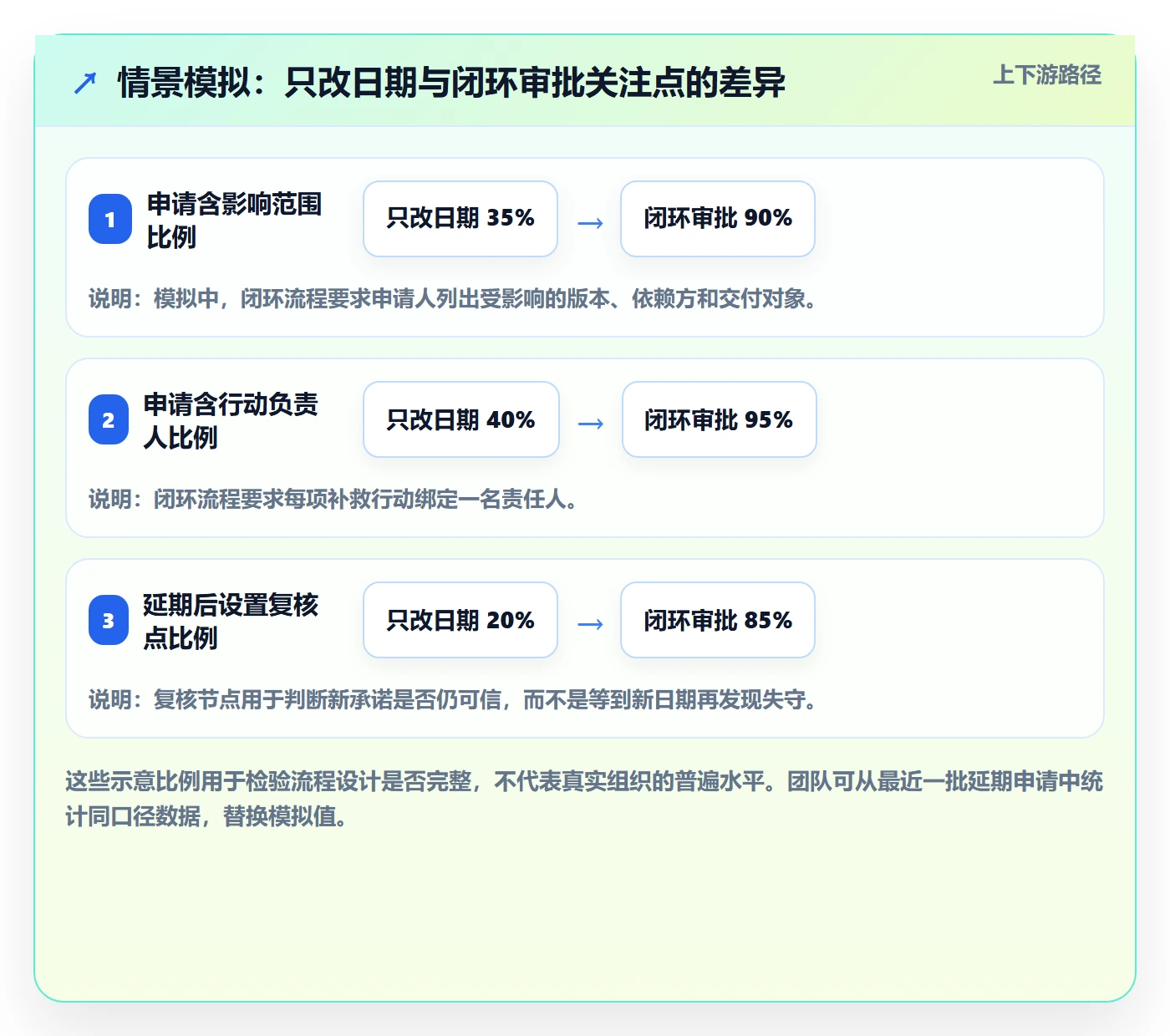The width and height of the screenshot is (1170, 1036).
Task: Click the footer paragraph starting 这些示意比例
Action: pyautogui.click(x=584, y=799)
